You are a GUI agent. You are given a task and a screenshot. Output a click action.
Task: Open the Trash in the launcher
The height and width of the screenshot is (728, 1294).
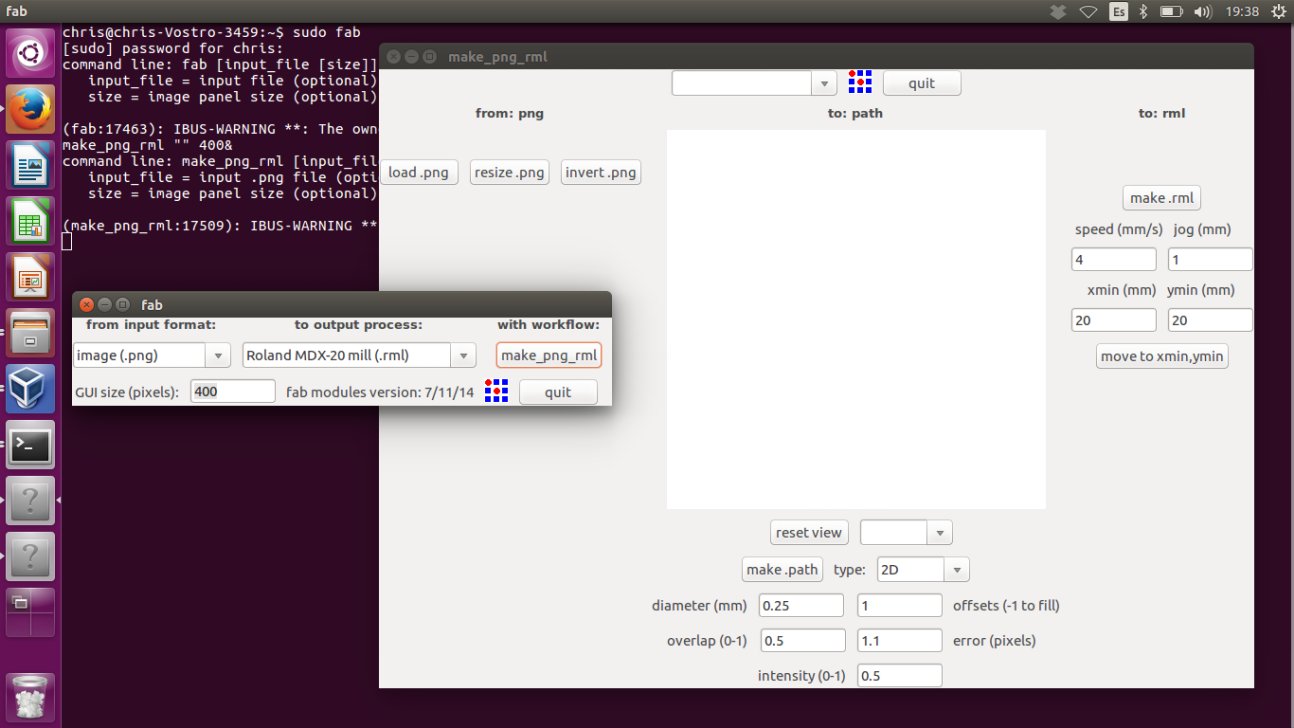point(31,698)
